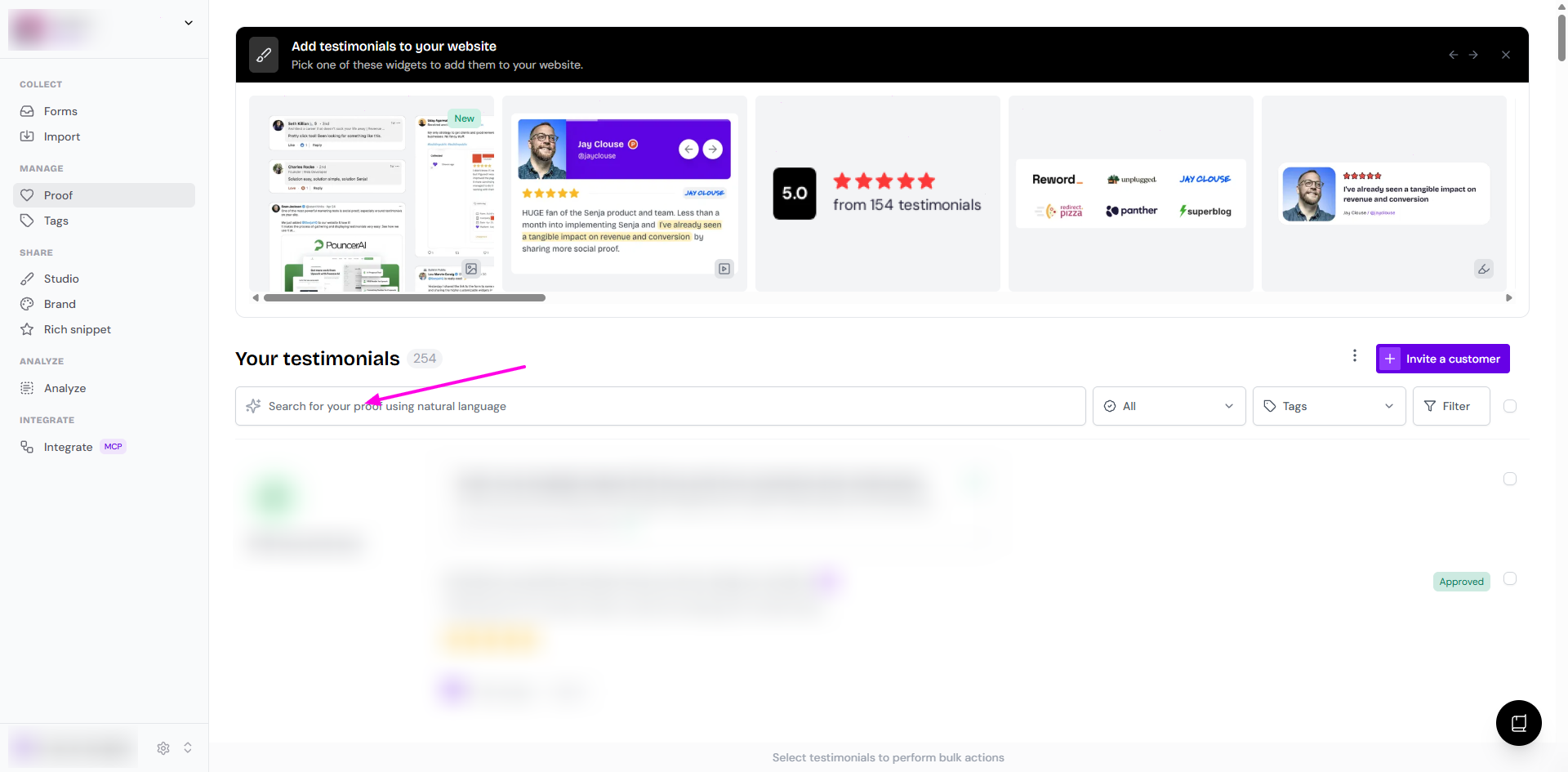The width and height of the screenshot is (1568, 772).
Task: Click the three-dot menu beside Invite a customer
Action: click(1354, 356)
